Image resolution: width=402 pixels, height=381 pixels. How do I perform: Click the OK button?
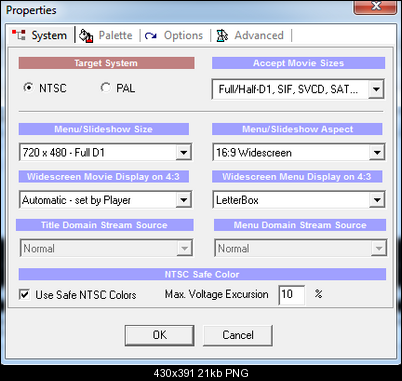160,335
